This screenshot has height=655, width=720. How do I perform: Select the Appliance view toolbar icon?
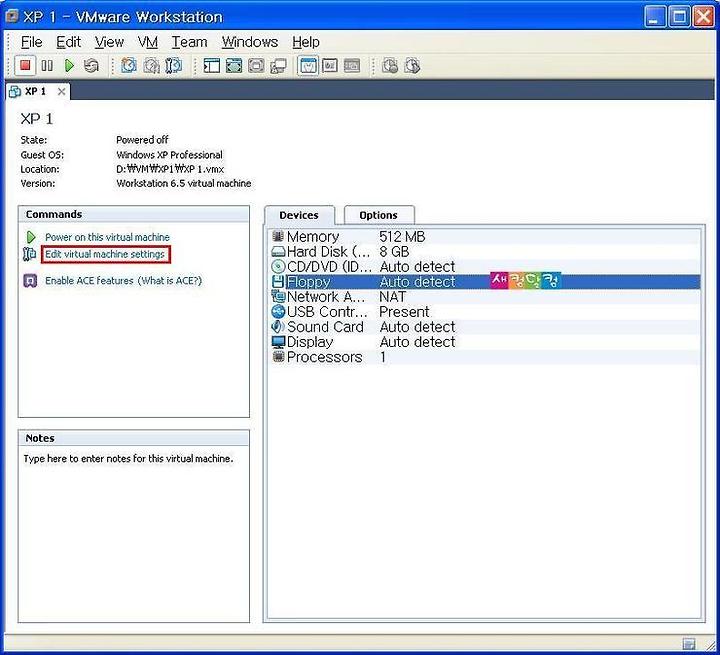pyautogui.click(x=330, y=66)
